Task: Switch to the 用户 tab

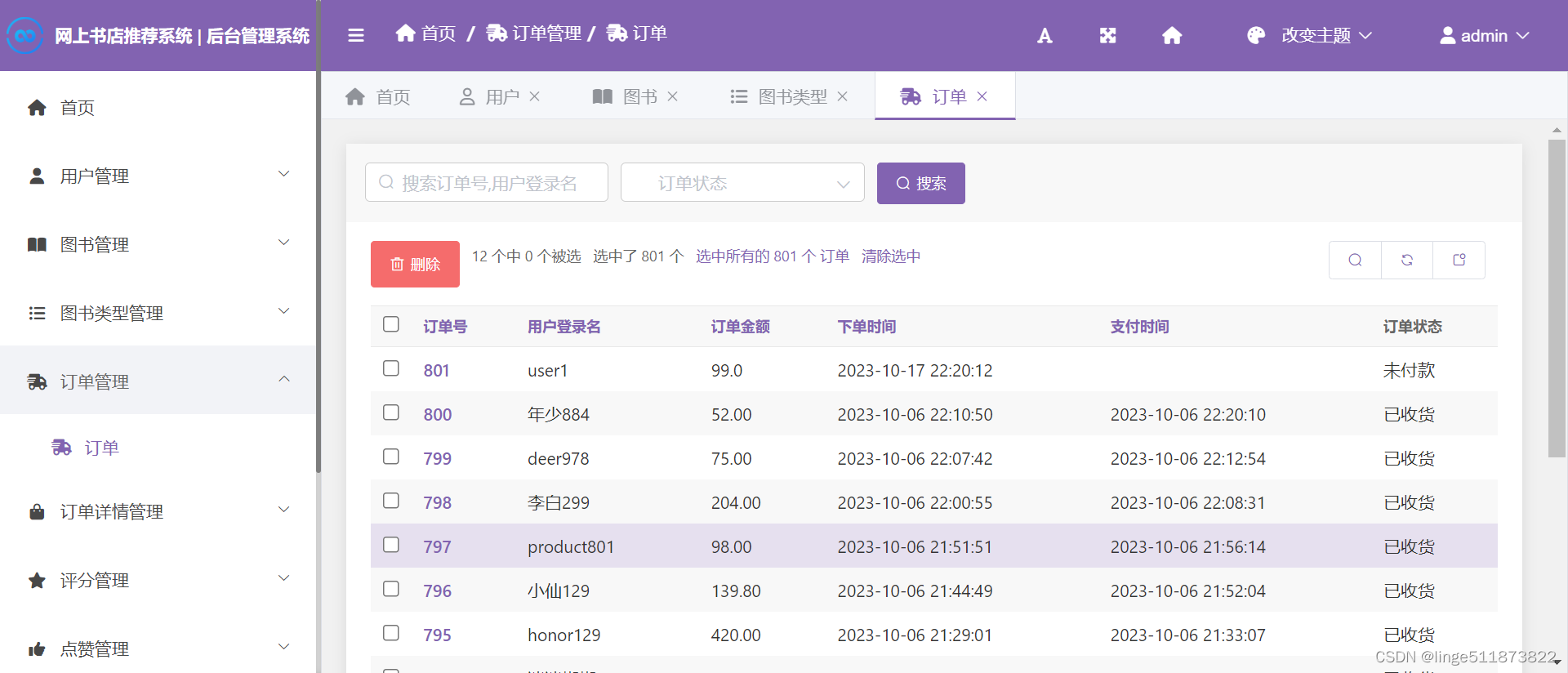Action: click(x=501, y=96)
